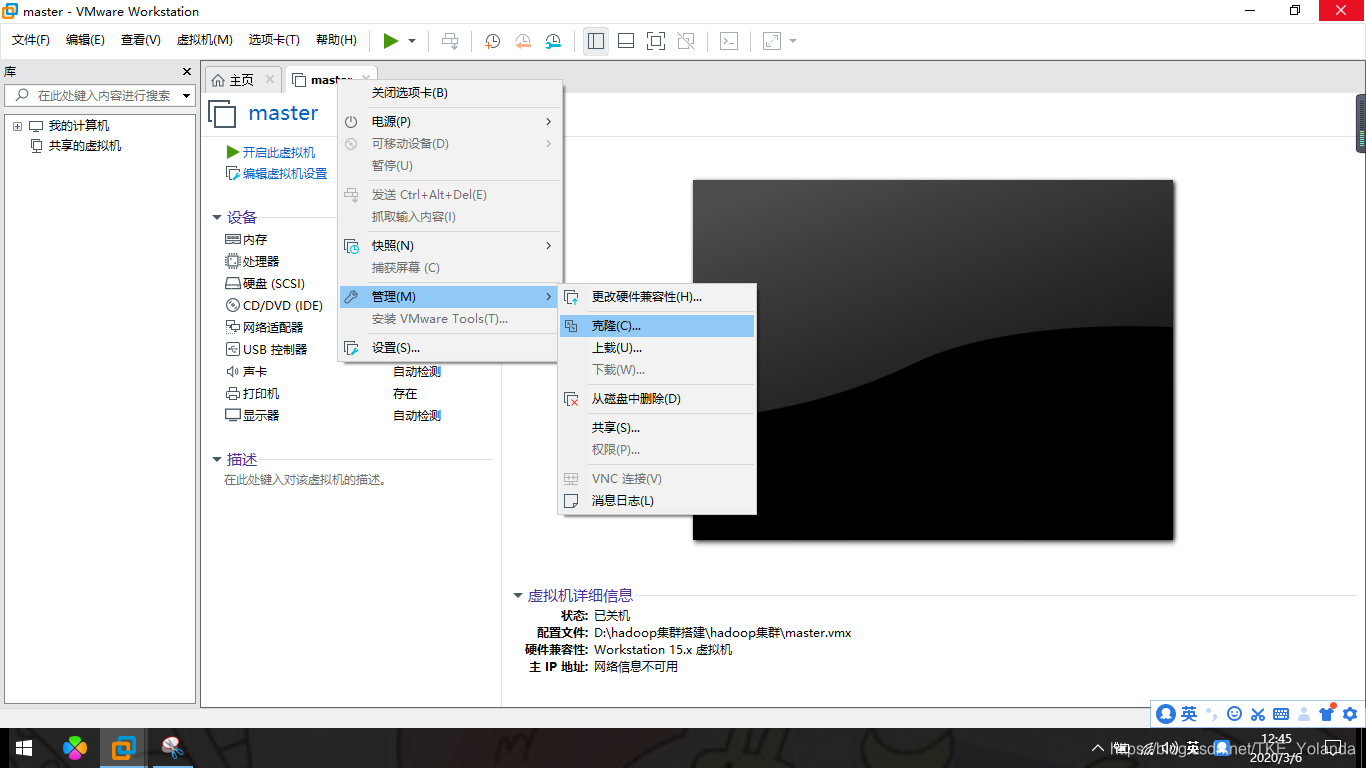The width and height of the screenshot is (1366, 768).
Task: Open the 编辑(E) menu
Action: 85,40
